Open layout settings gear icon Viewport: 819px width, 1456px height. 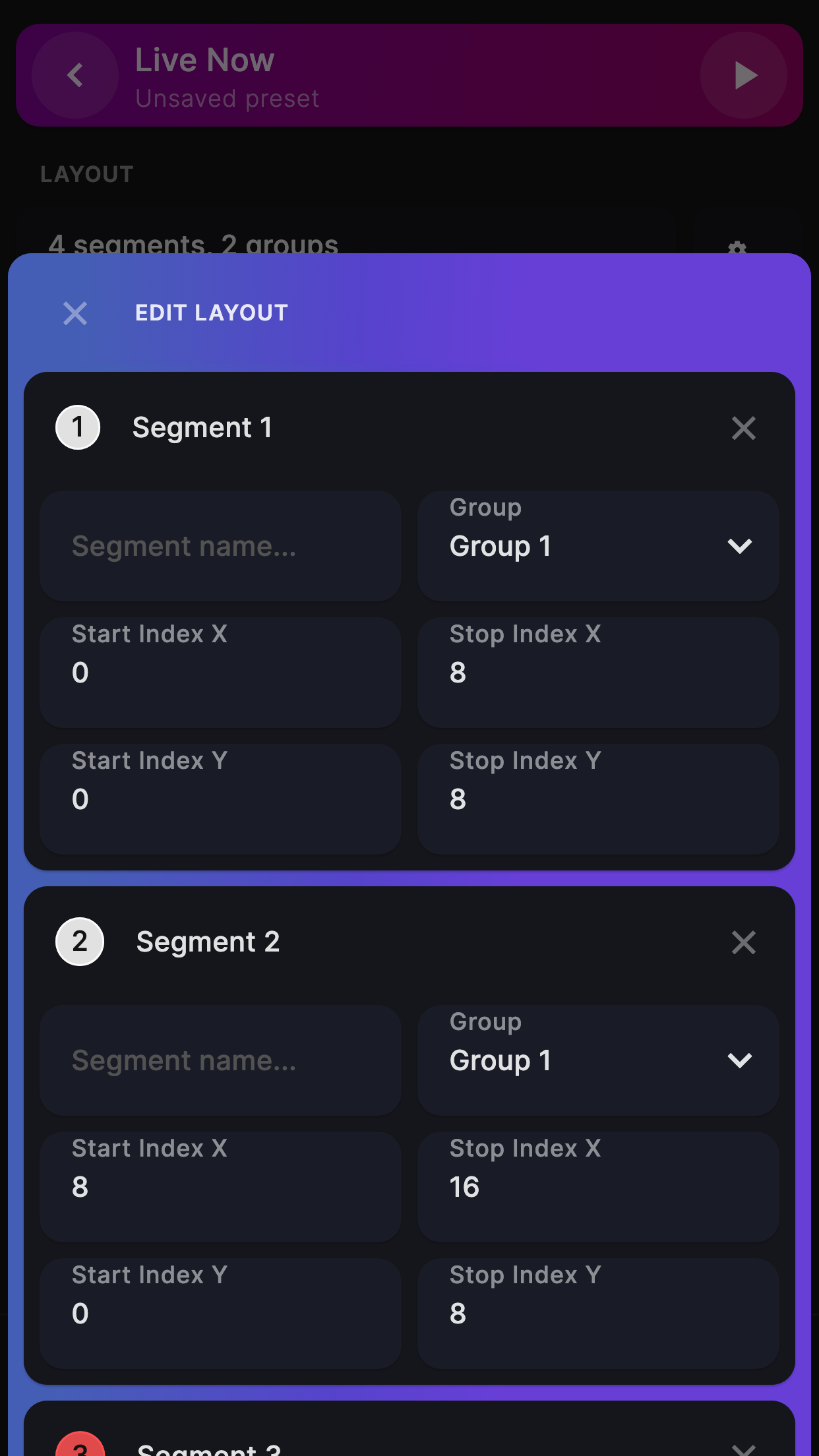(x=737, y=247)
